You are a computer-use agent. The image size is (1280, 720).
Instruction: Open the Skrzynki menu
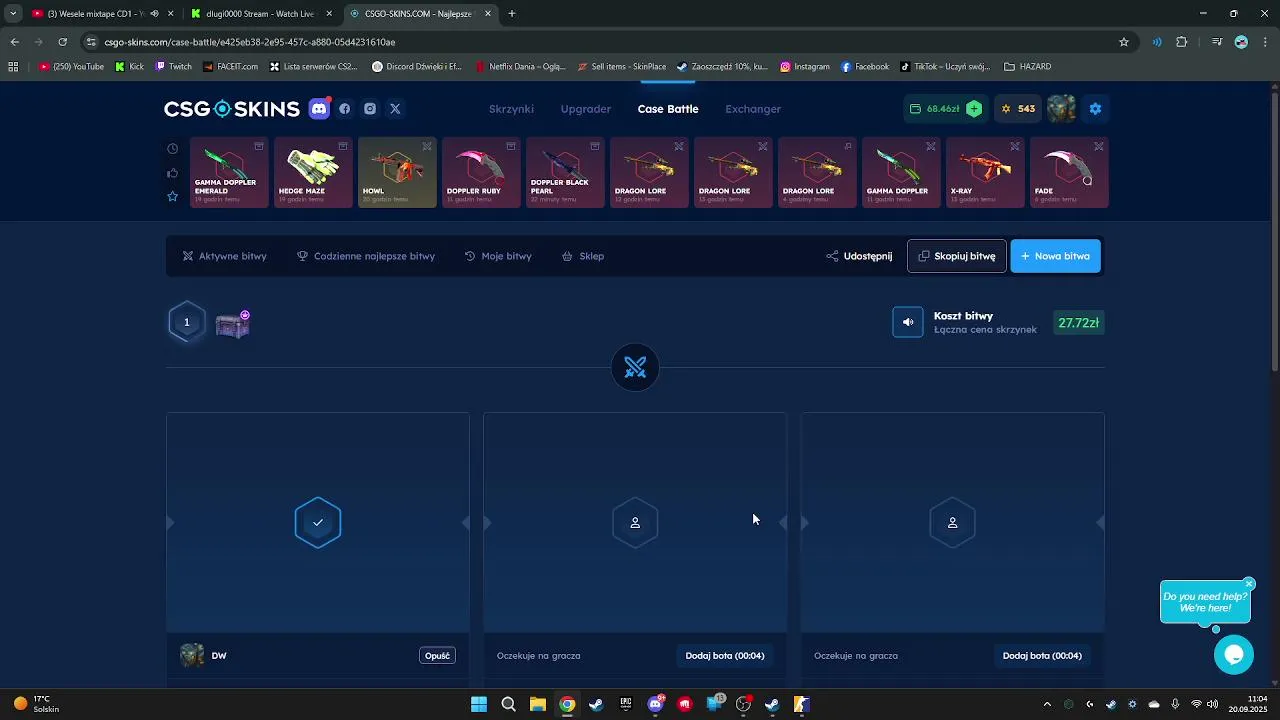click(x=511, y=109)
